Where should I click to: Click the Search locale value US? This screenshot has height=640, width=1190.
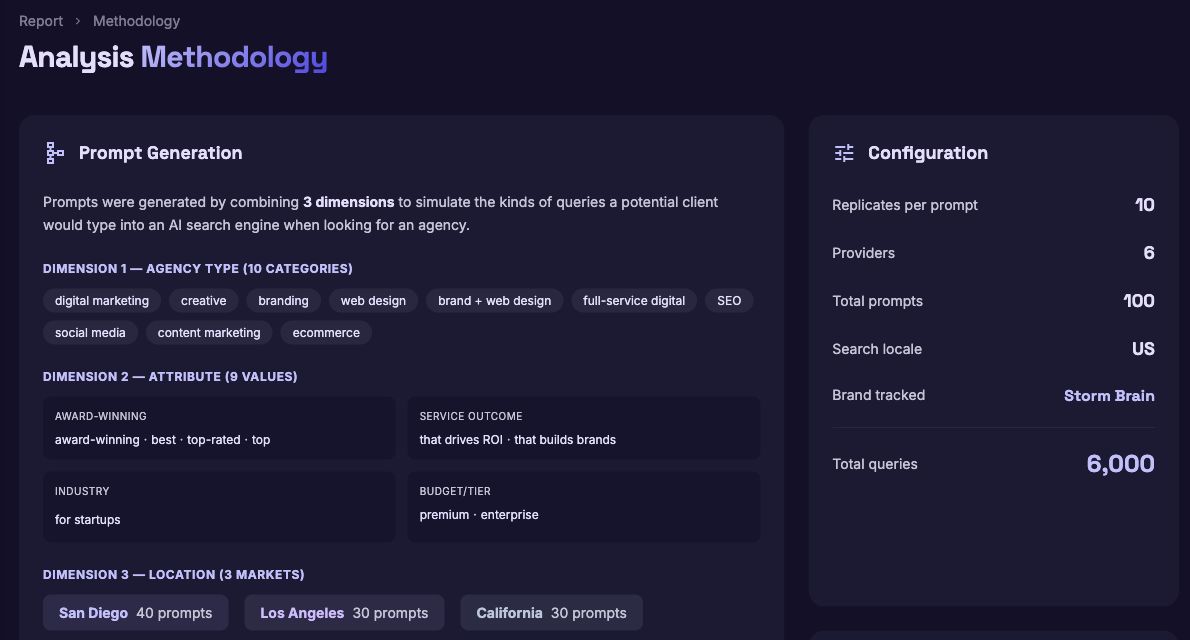point(1143,348)
